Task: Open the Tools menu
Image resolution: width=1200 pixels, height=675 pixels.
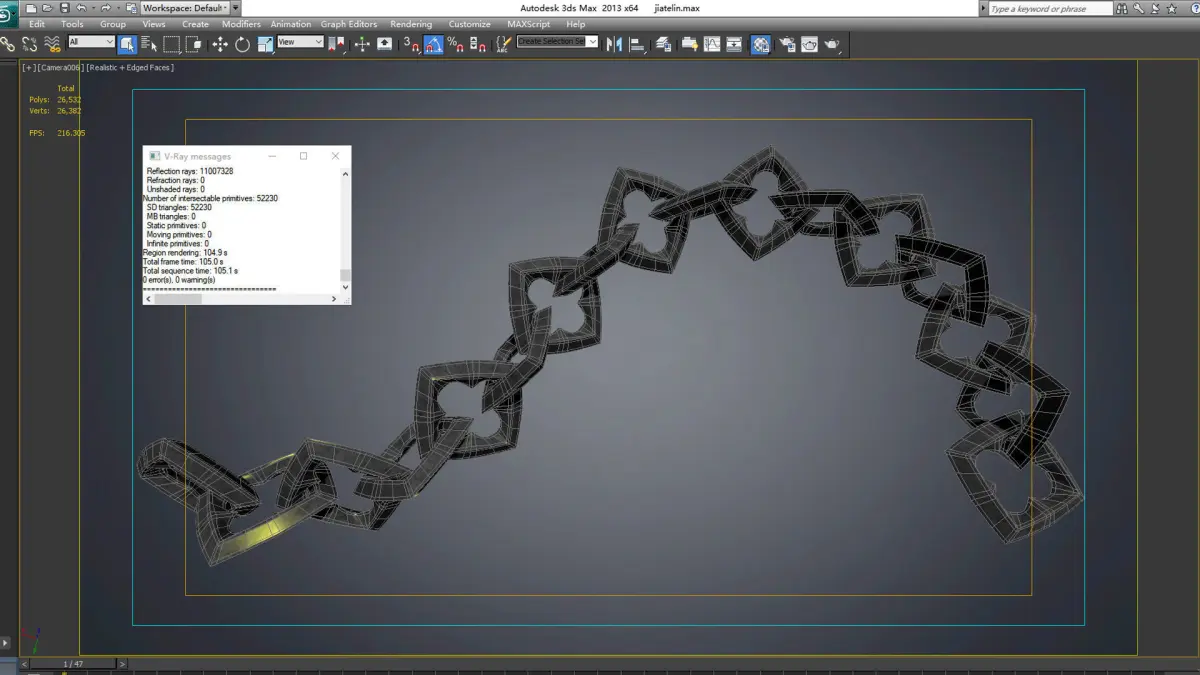Action: (x=72, y=24)
